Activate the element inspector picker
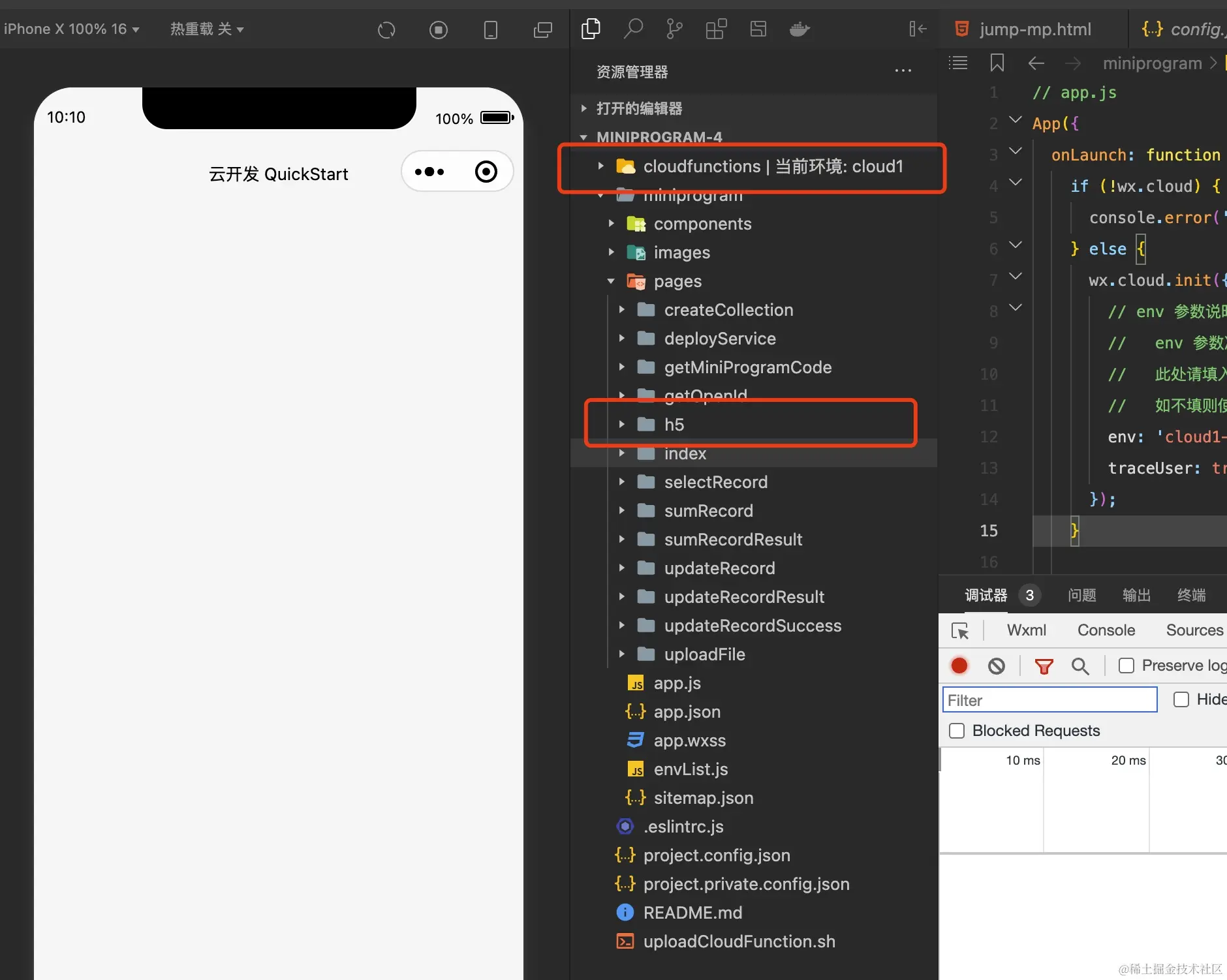This screenshot has height=980, width=1227. [x=960, y=630]
